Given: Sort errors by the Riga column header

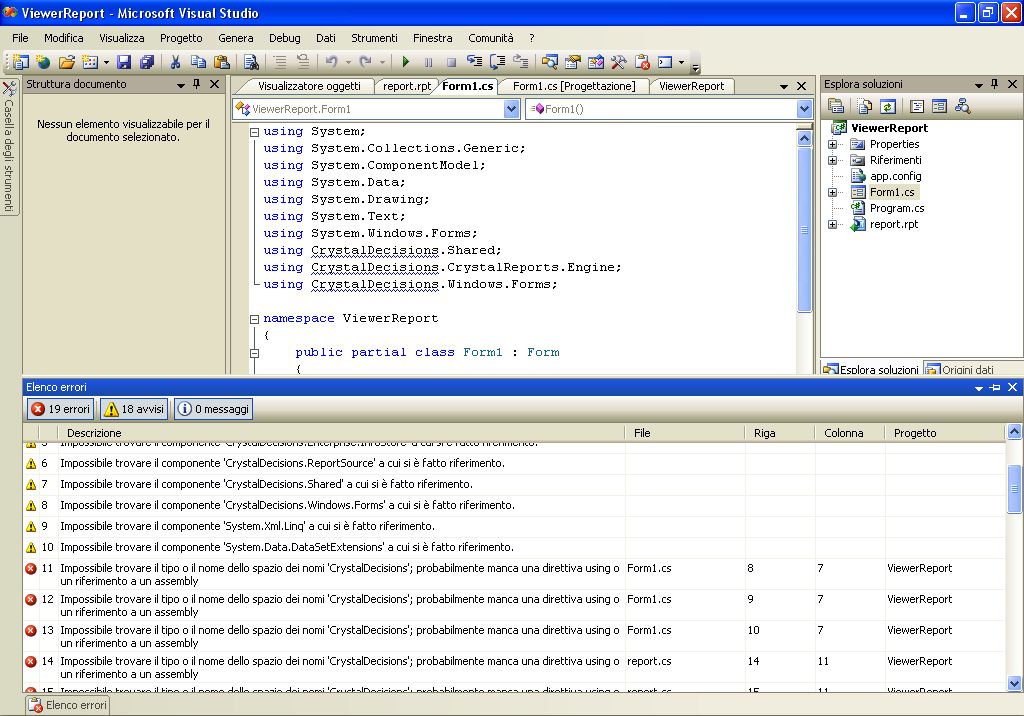Looking at the screenshot, I should pyautogui.click(x=779, y=432).
